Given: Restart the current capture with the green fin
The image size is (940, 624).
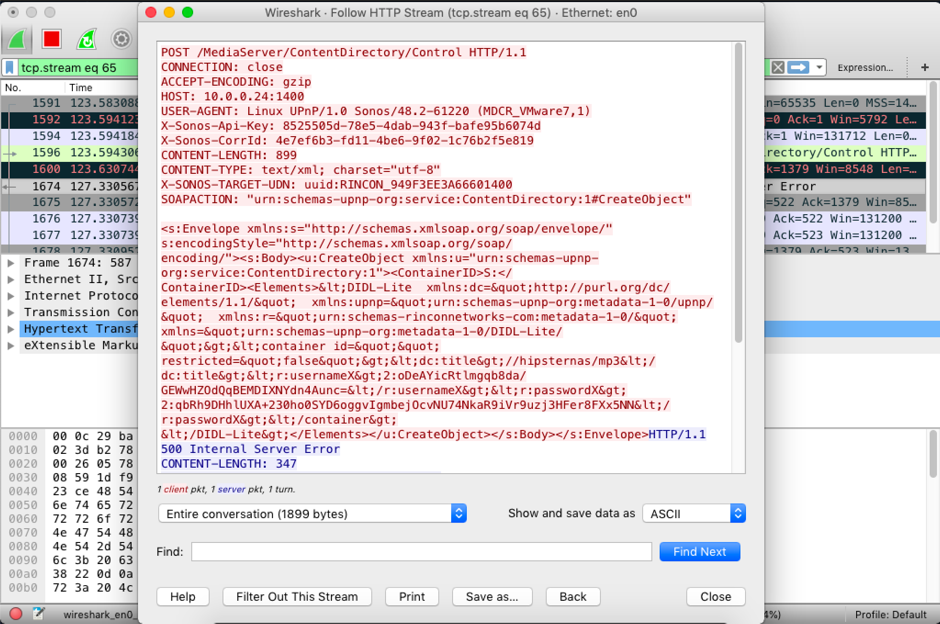Looking at the screenshot, I should (87, 40).
